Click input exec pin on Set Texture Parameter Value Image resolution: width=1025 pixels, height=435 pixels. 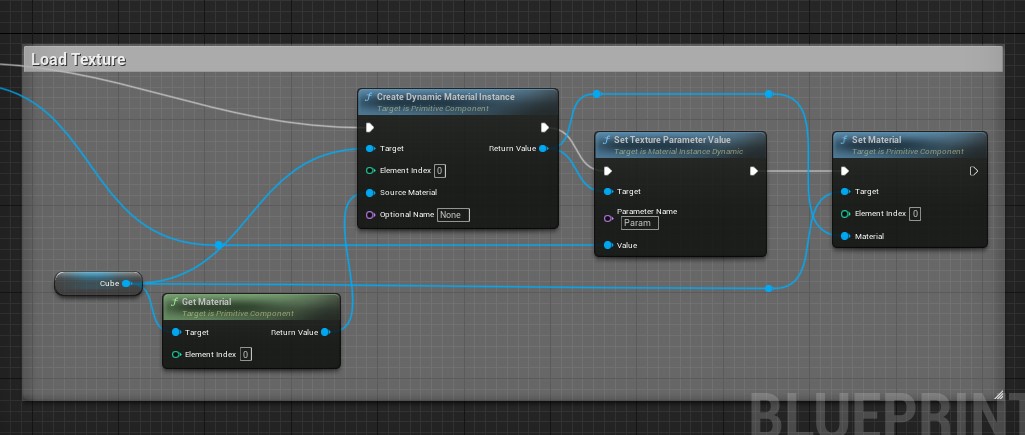(x=608, y=171)
